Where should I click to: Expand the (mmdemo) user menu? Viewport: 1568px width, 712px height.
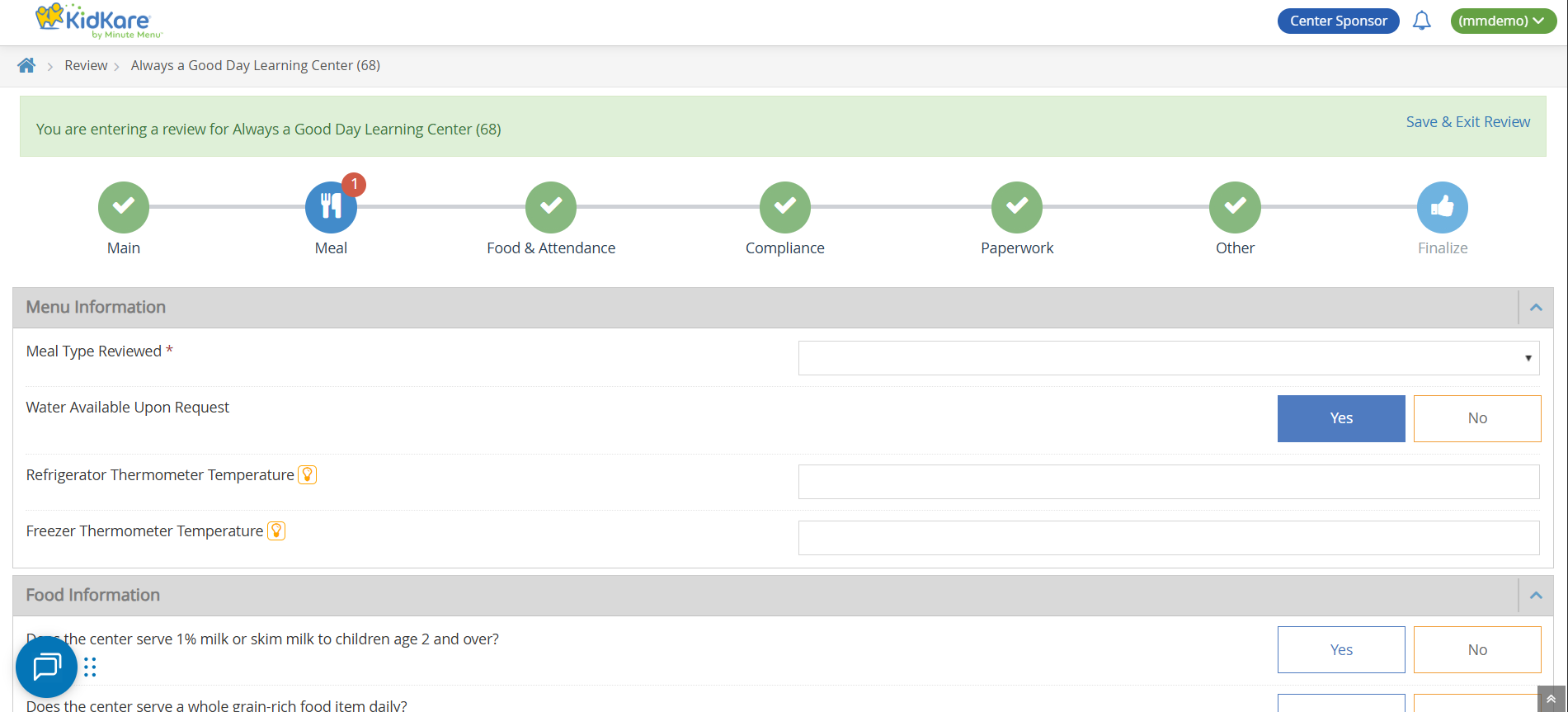(x=1503, y=21)
